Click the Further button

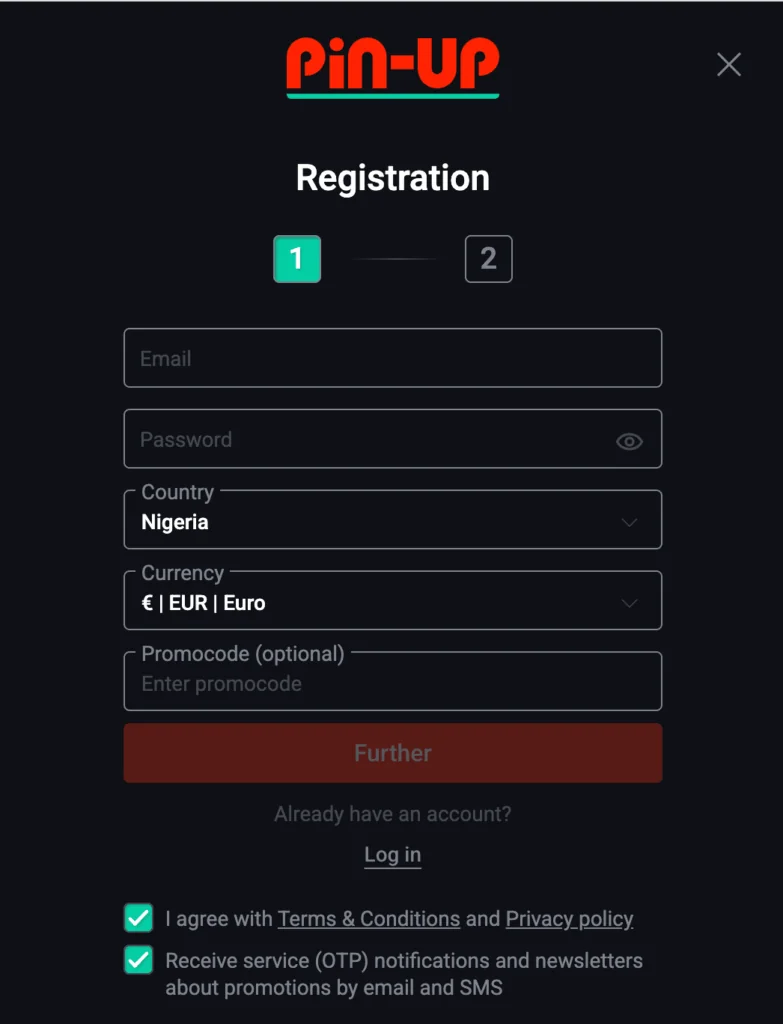coord(392,753)
